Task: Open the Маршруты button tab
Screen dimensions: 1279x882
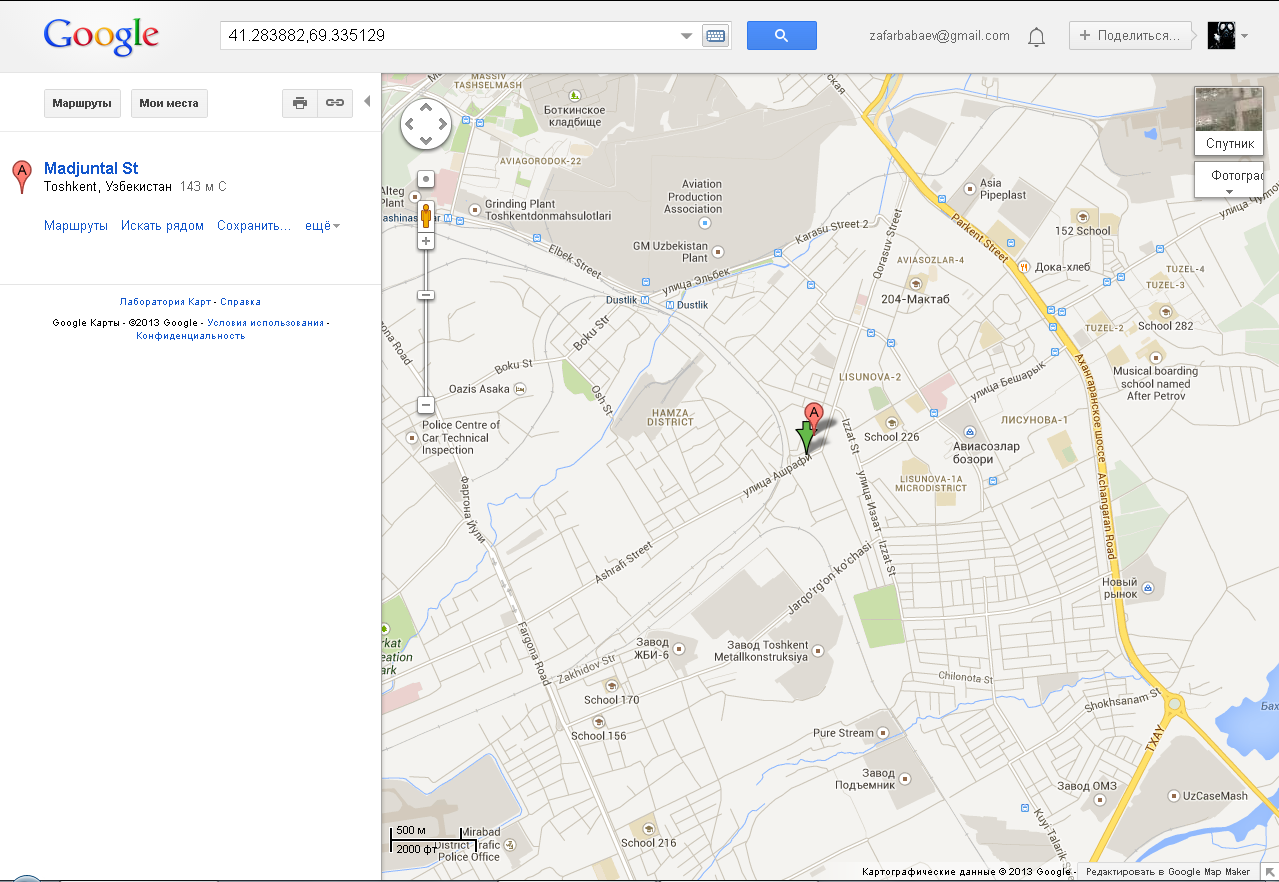Action: (x=82, y=103)
